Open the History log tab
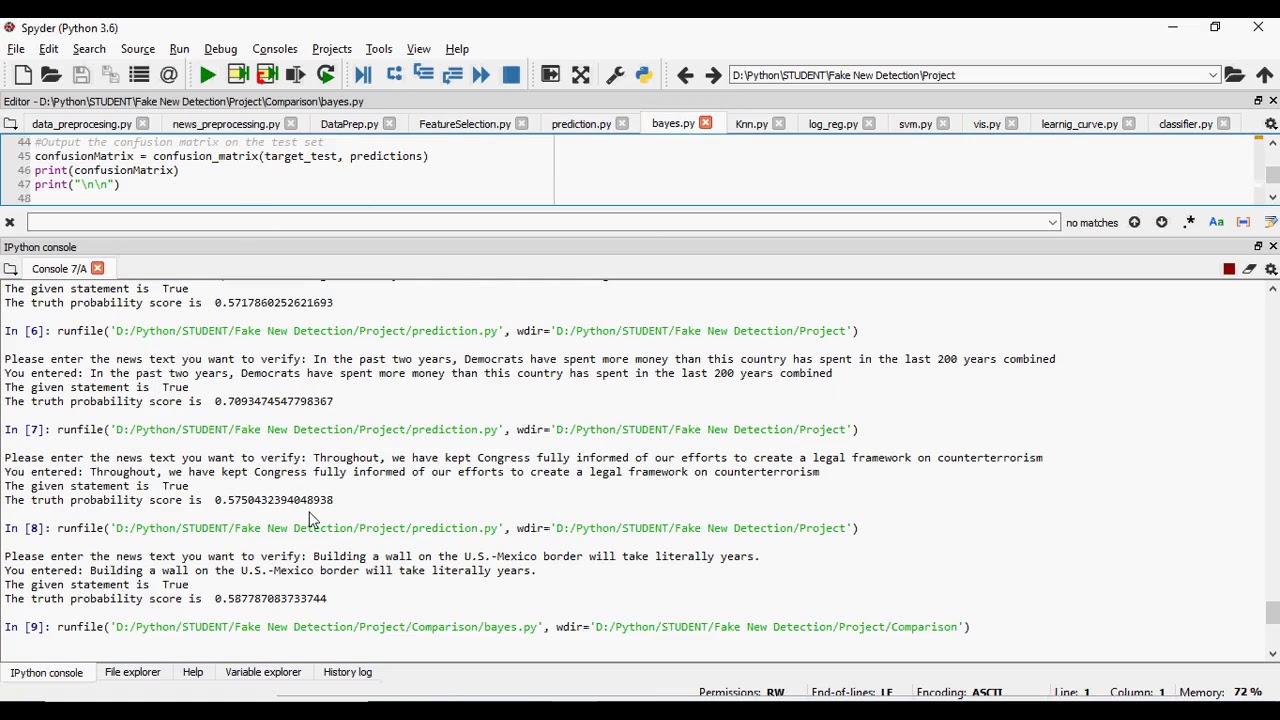This screenshot has height=720, width=1280. [x=348, y=672]
